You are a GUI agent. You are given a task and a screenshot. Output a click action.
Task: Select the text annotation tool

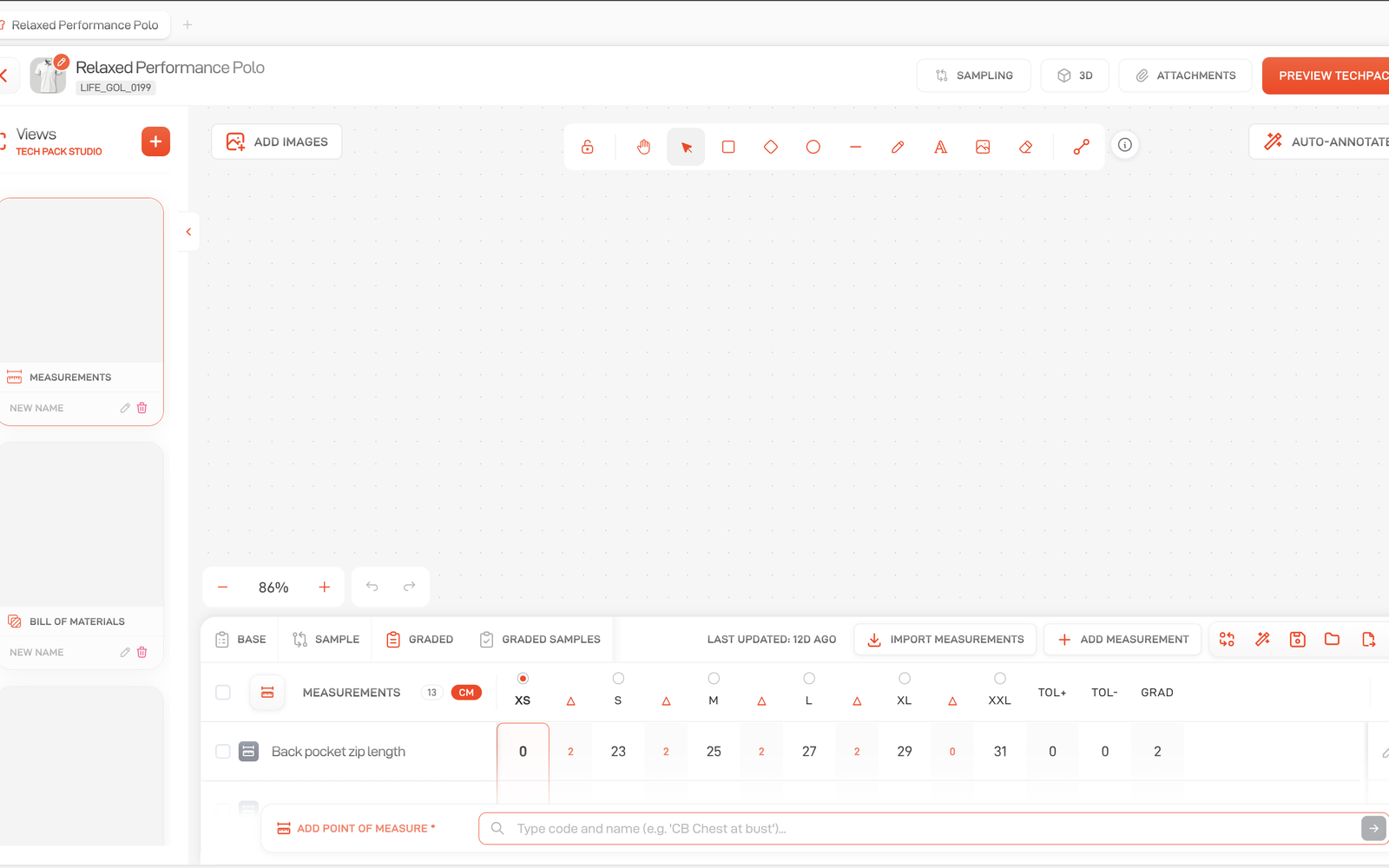coord(940,147)
